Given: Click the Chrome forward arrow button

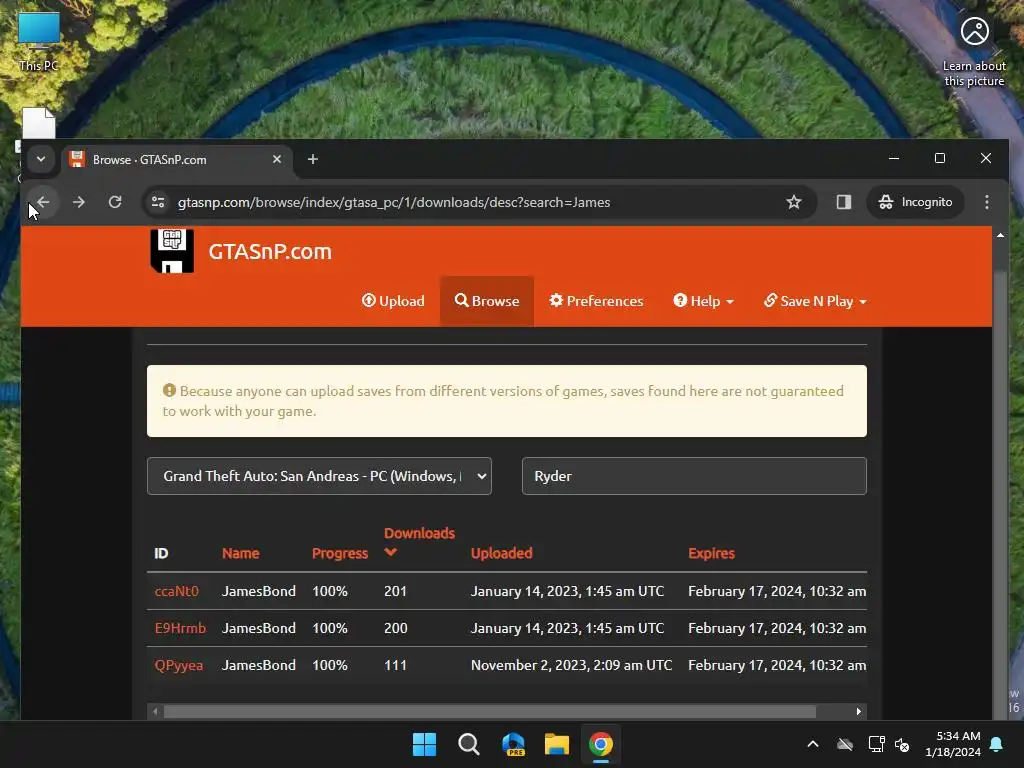Looking at the screenshot, I should click(x=79, y=202).
